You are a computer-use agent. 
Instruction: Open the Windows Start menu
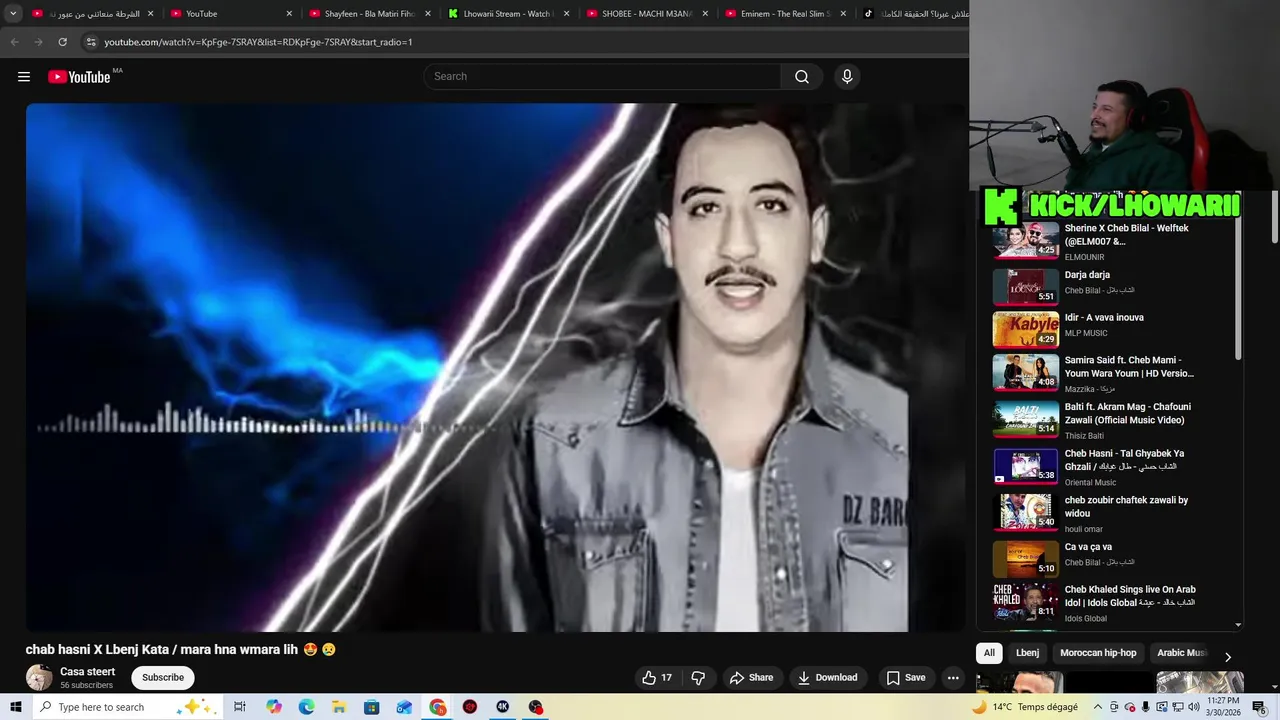(x=16, y=707)
